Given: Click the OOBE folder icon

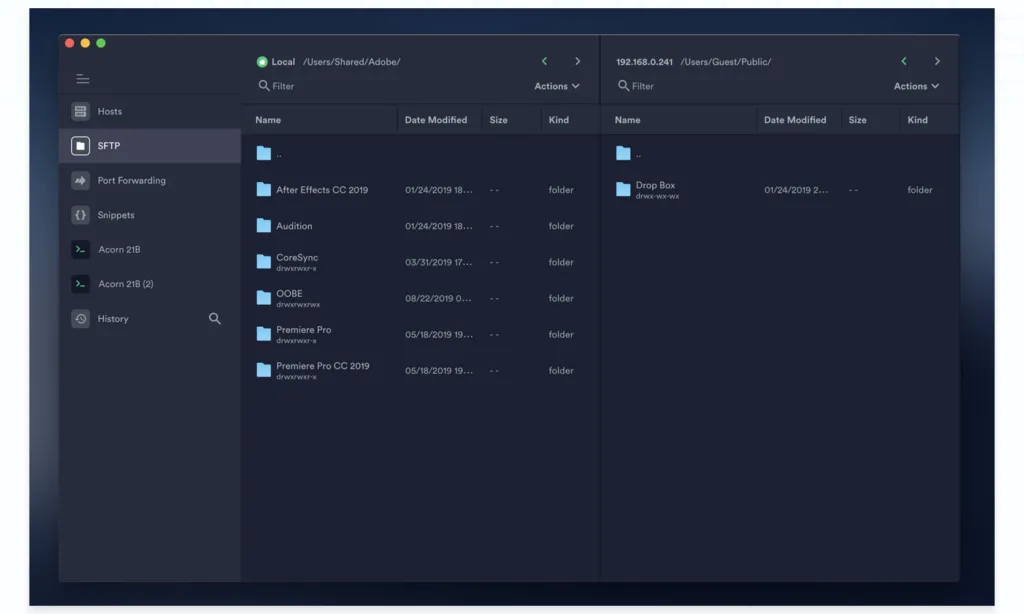Looking at the screenshot, I should coord(264,298).
